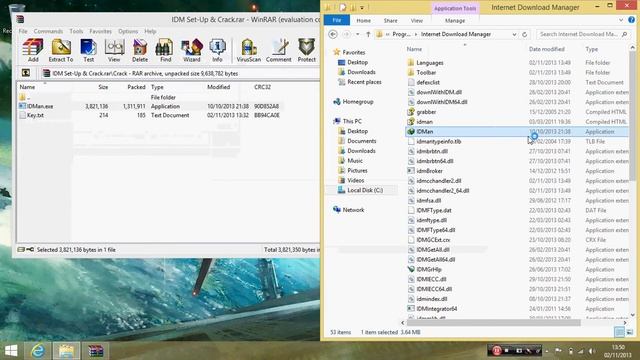Click the Search Internet Download Manager field
This screenshot has width=640, height=360.
[x=582, y=34]
